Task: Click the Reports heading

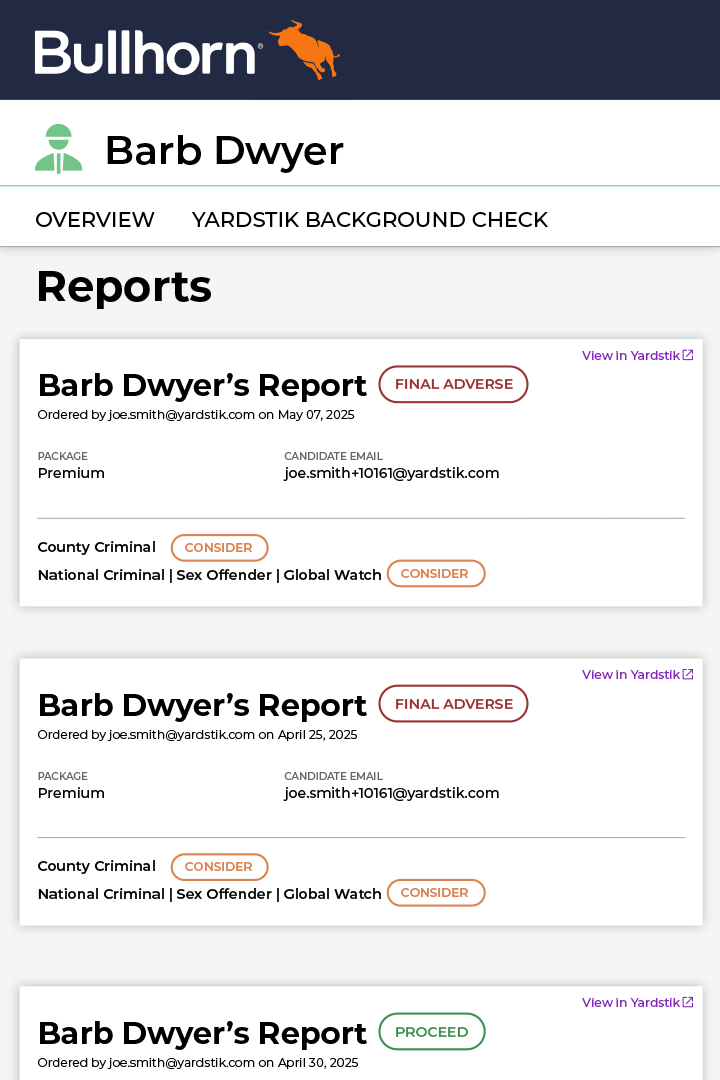Action: point(124,287)
